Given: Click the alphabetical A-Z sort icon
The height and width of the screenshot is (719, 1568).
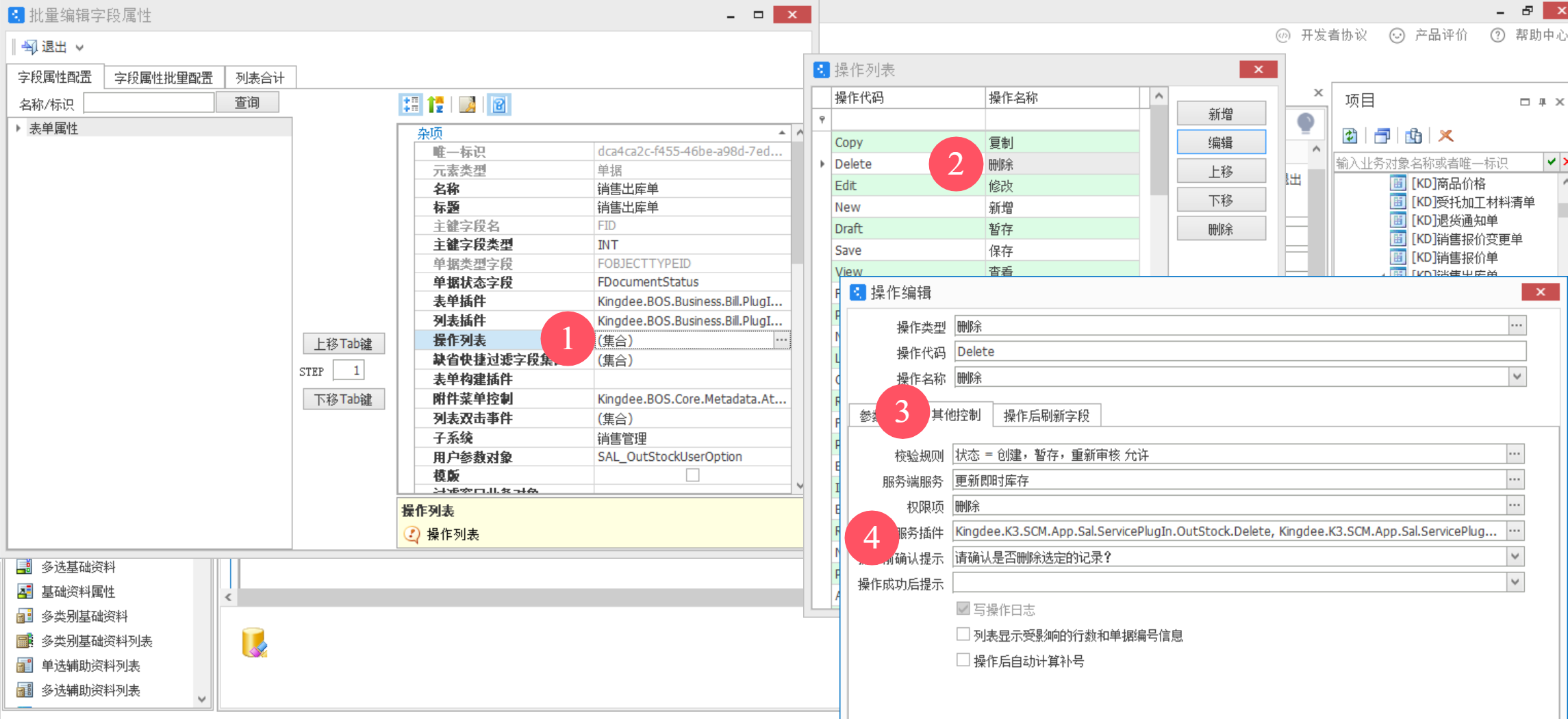Looking at the screenshot, I should (435, 105).
